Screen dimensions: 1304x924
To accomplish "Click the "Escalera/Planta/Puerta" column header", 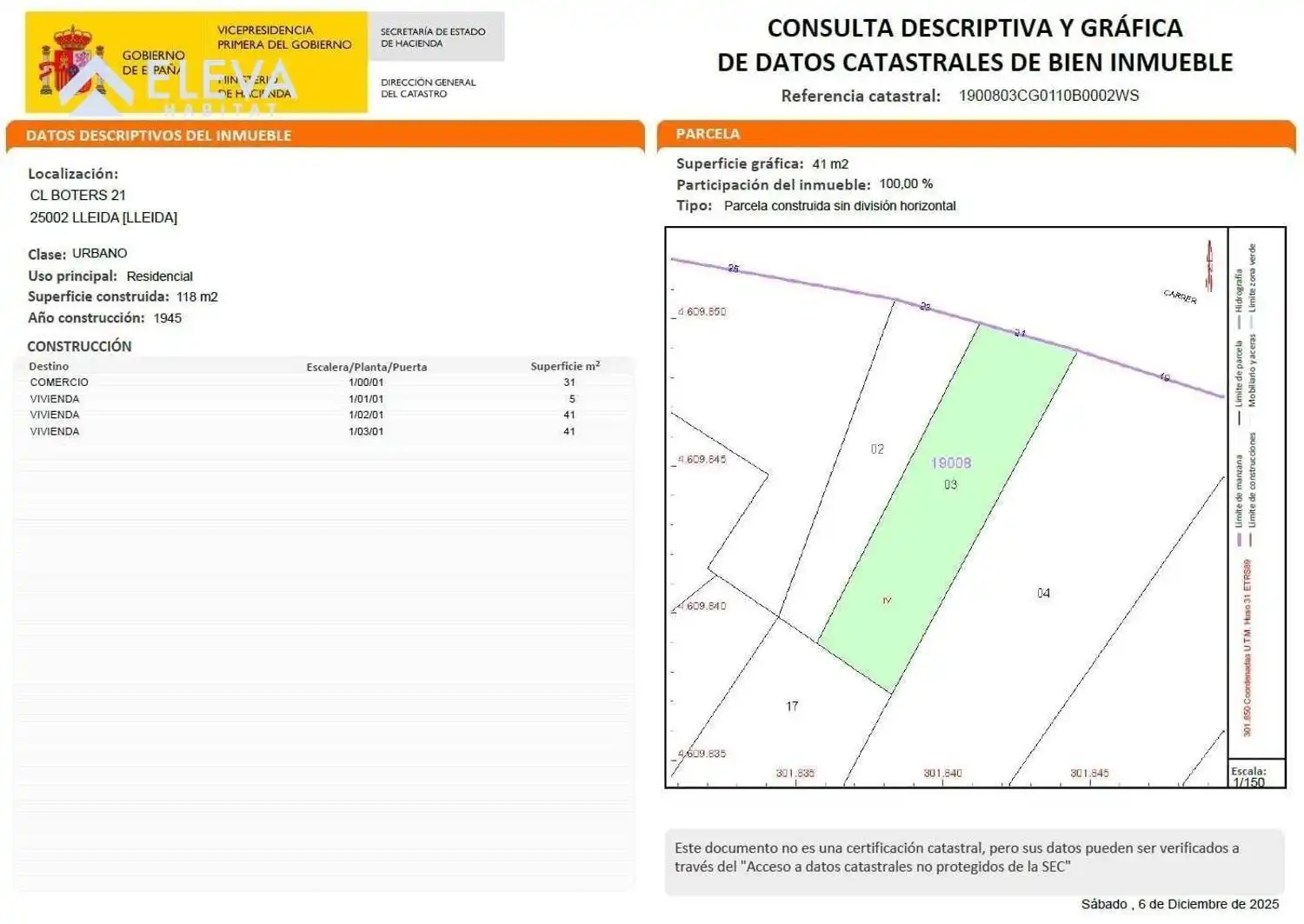I will pyautogui.click(x=366, y=367).
